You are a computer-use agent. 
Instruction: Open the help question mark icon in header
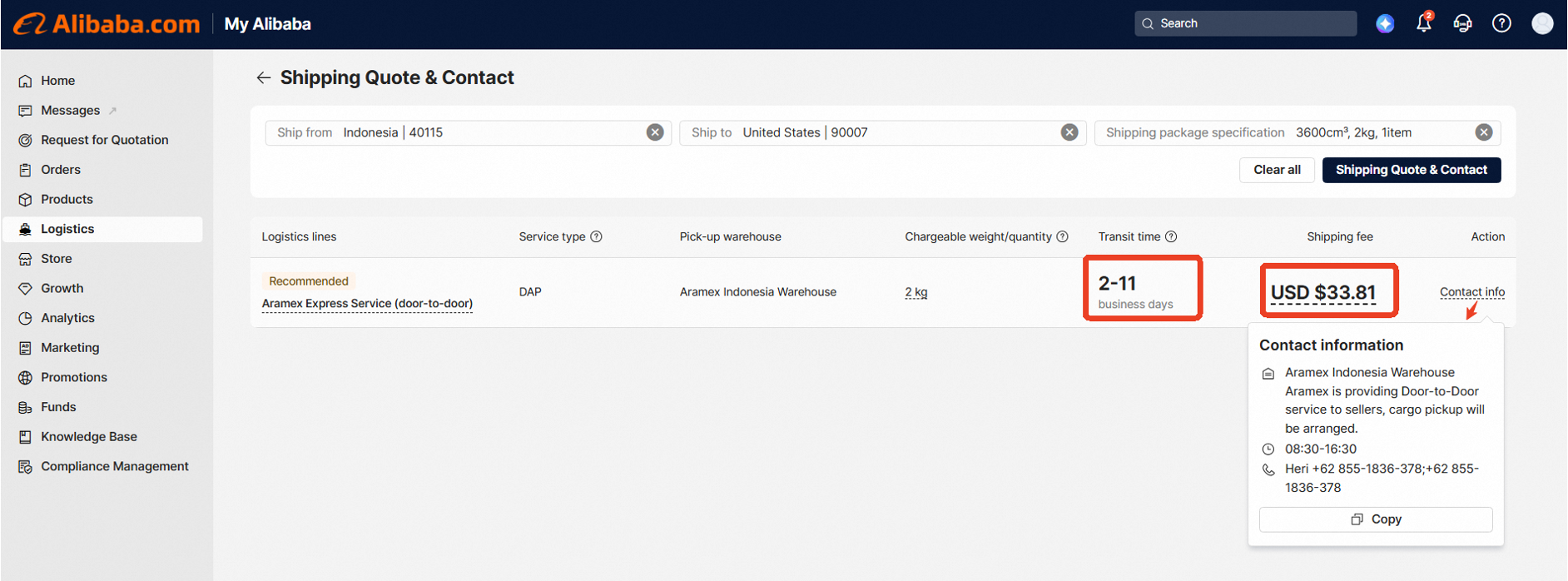pyautogui.click(x=1501, y=23)
